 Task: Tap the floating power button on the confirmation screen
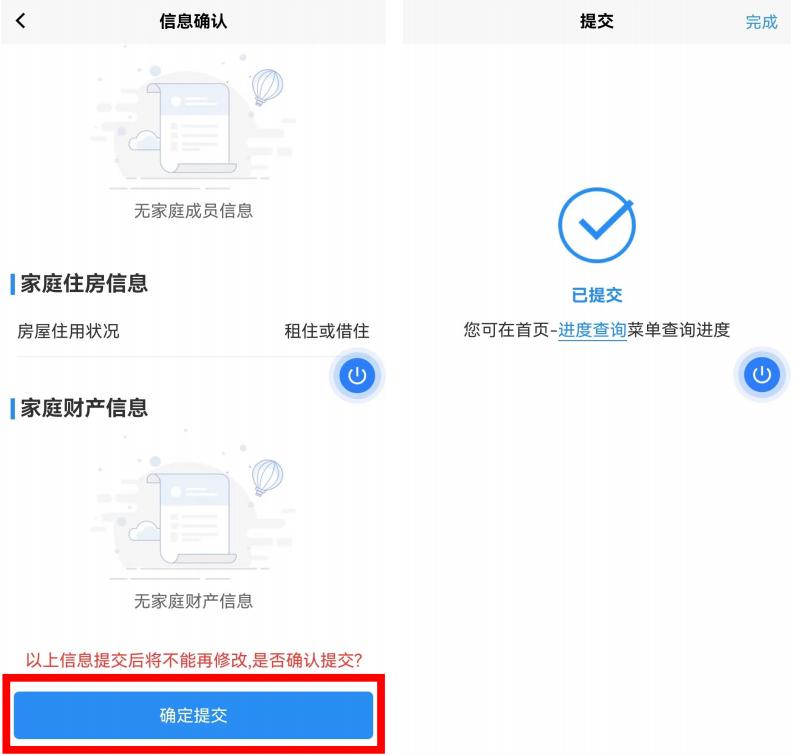click(x=357, y=376)
